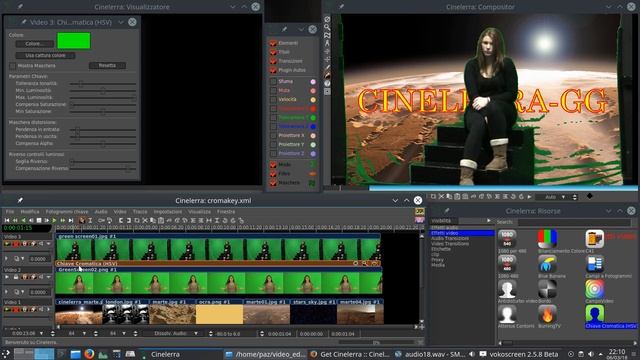Image resolution: width=640 pixels, height=360 pixels.
Task: Enable the Sfuma automation checkbox
Action: (x=273, y=82)
